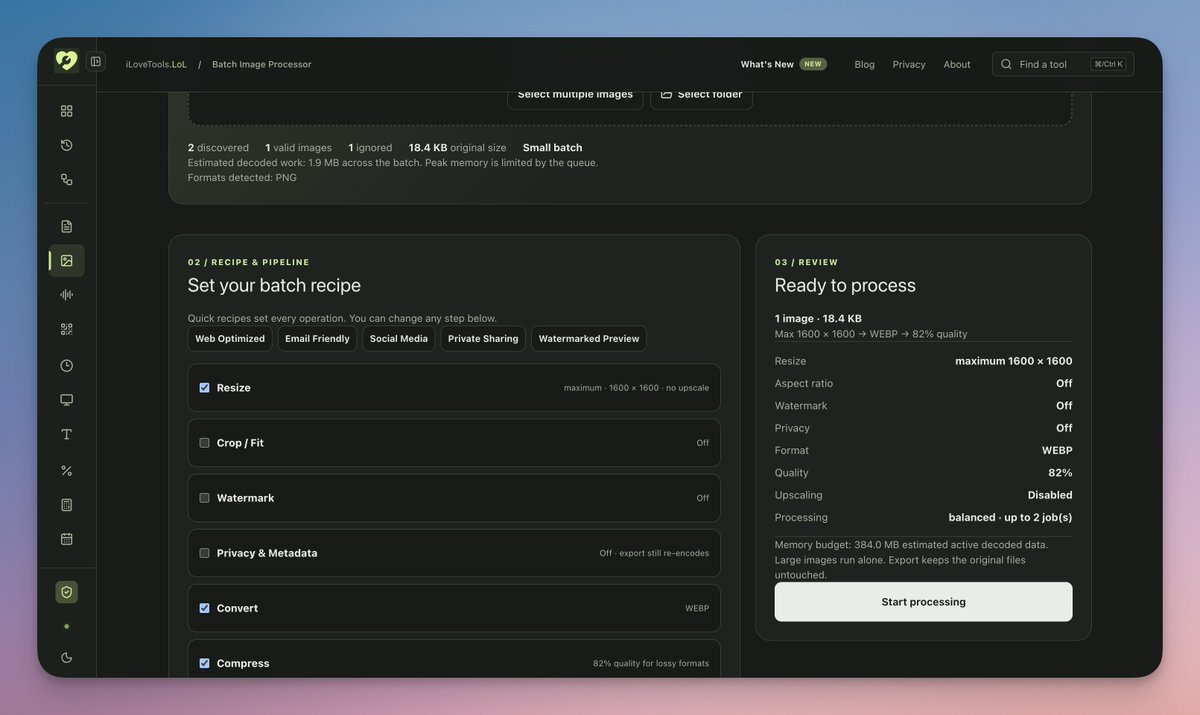Click 'balanced · up to 2 job(s)' value
Screen dimensions: 1200x715
[x=1010, y=518]
